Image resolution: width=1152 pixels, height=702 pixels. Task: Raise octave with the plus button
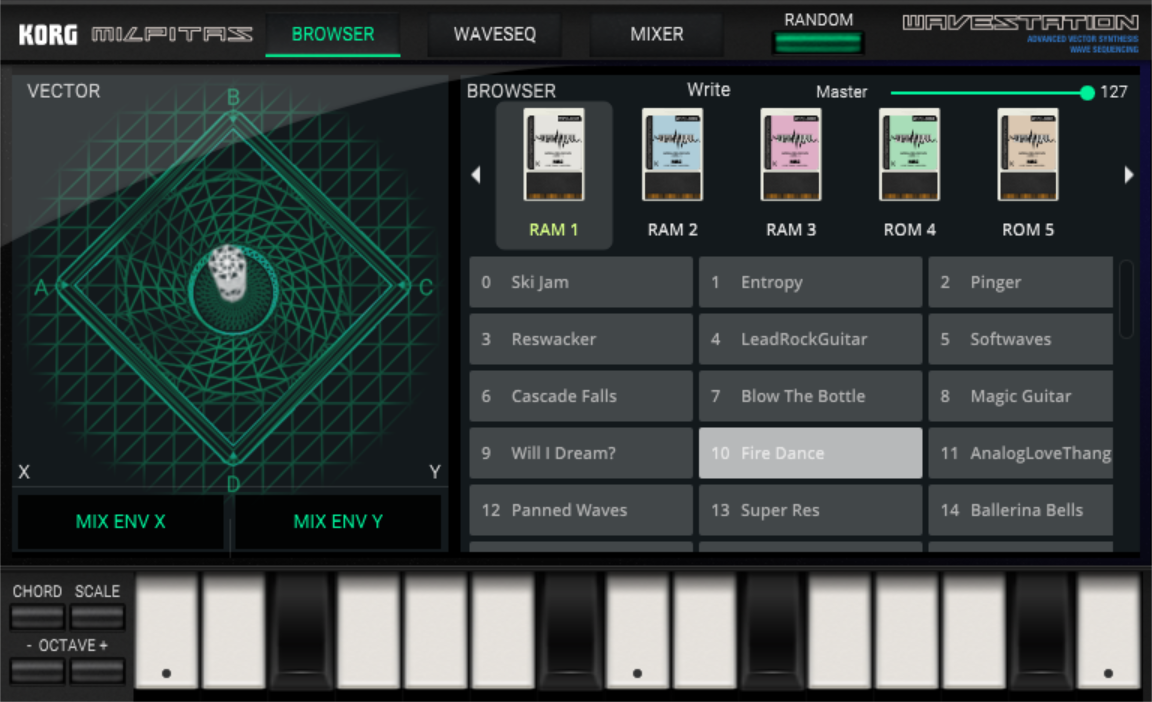coord(97,671)
